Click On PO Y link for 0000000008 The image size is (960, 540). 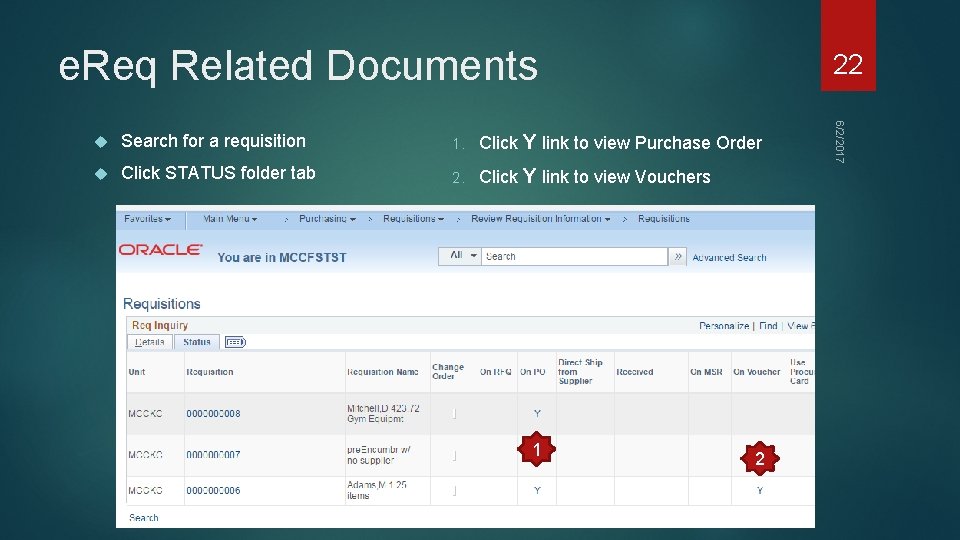(537, 413)
